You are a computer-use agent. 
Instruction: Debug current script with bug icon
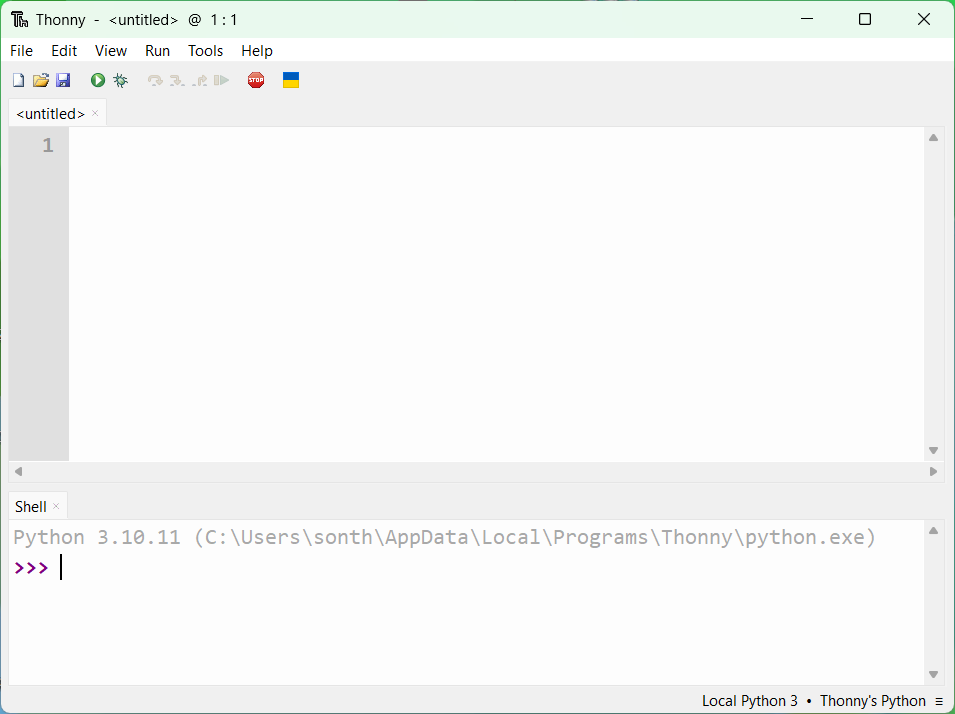(121, 80)
